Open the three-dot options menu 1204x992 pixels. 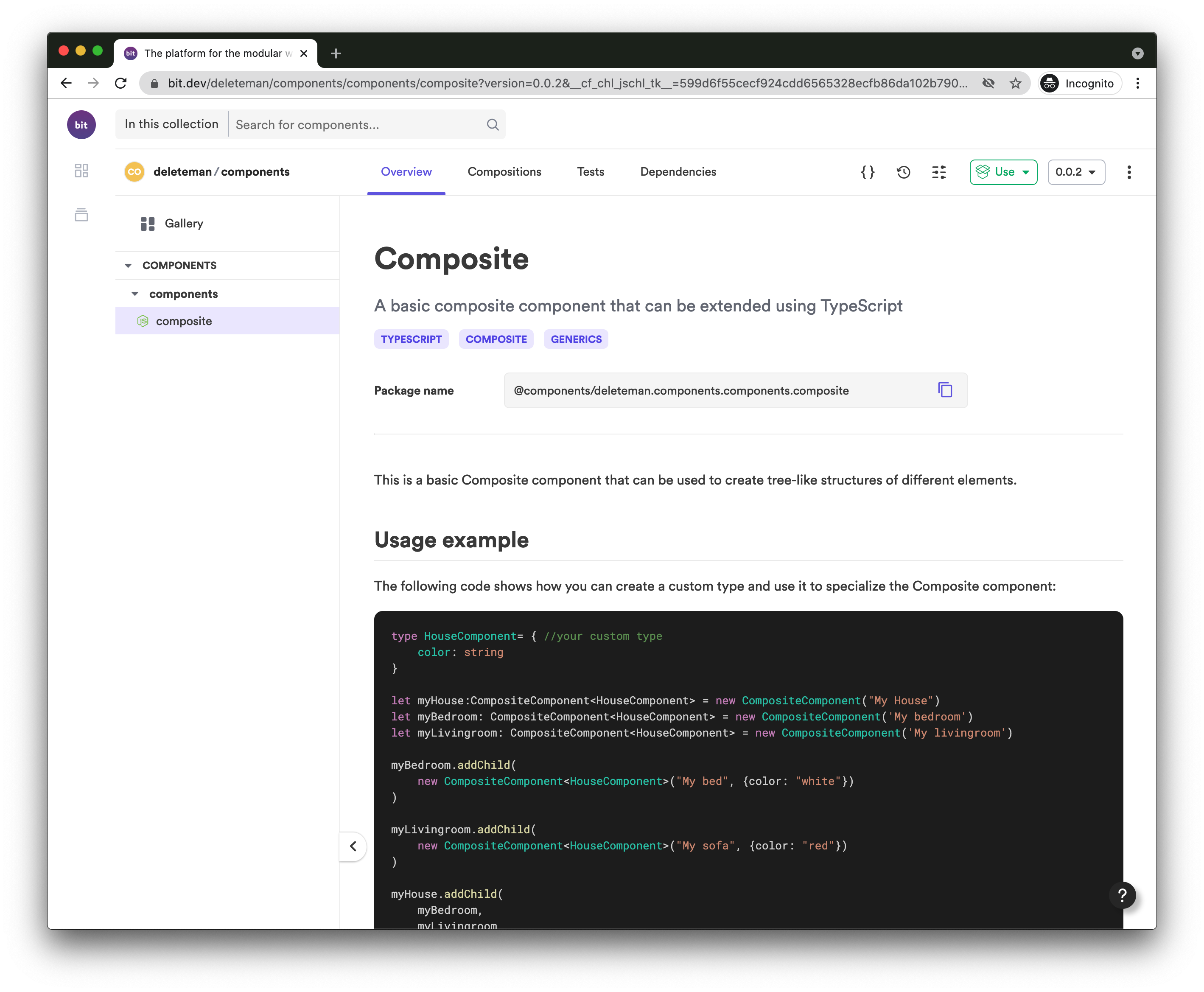(1128, 172)
